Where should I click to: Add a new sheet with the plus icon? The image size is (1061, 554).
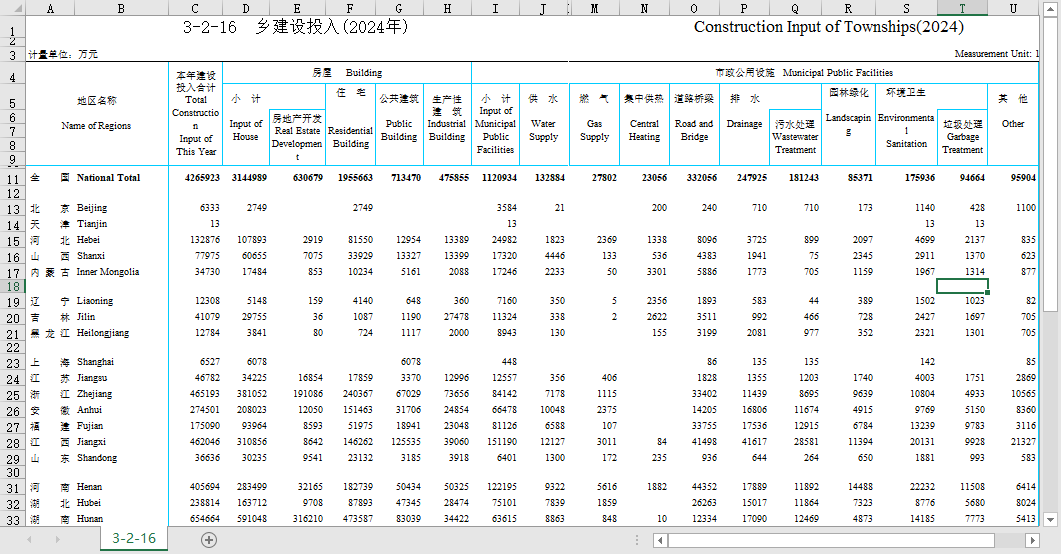209,539
